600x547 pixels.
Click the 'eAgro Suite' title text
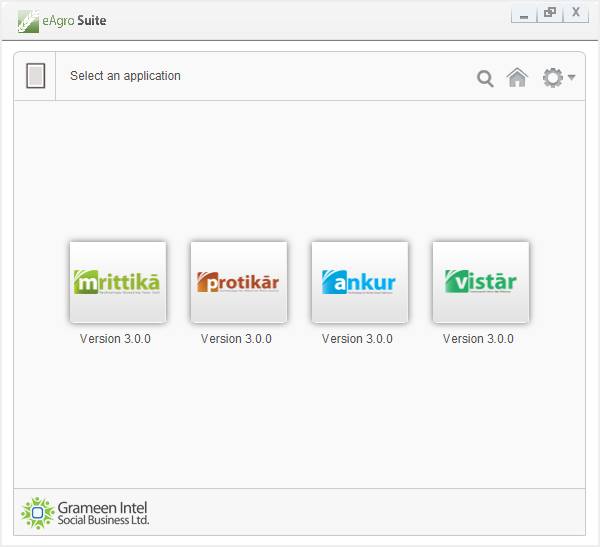click(x=74, y=20)
